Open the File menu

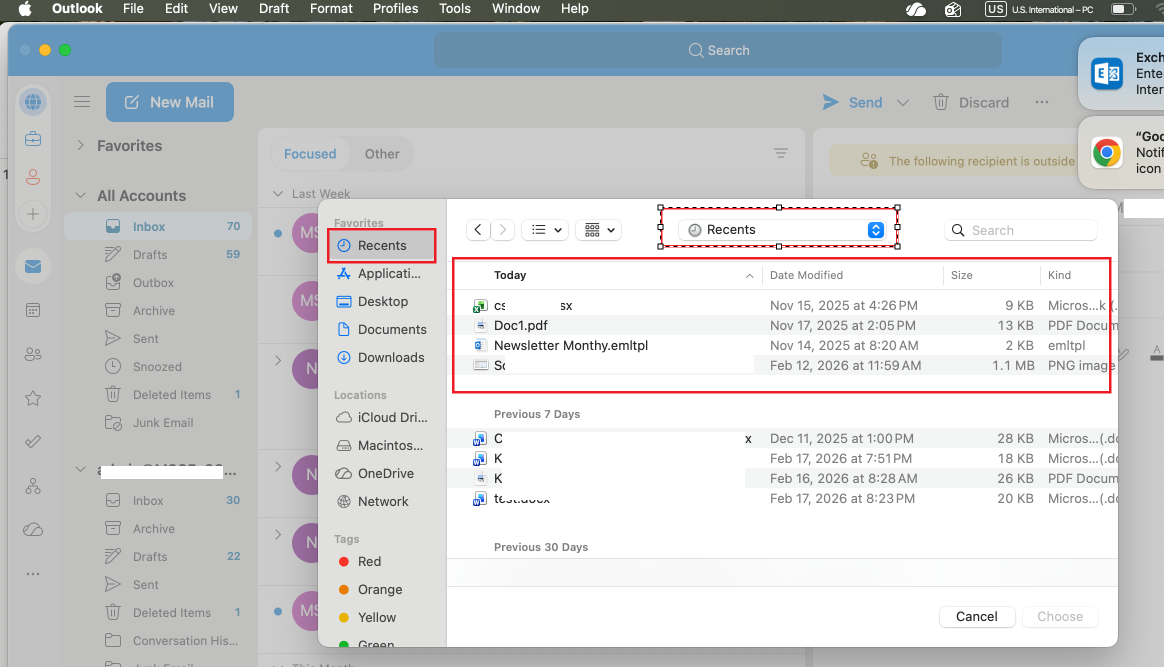pos(133,9)
